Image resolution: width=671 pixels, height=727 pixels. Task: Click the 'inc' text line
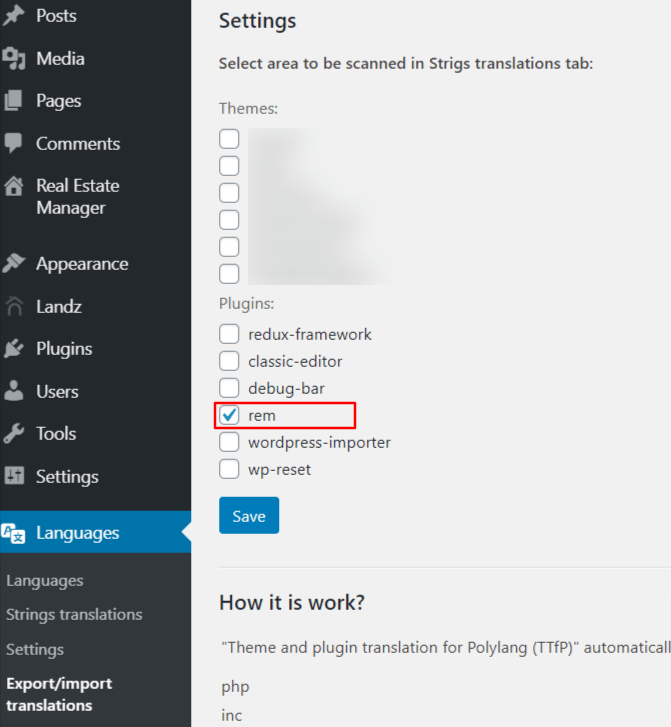232,715
